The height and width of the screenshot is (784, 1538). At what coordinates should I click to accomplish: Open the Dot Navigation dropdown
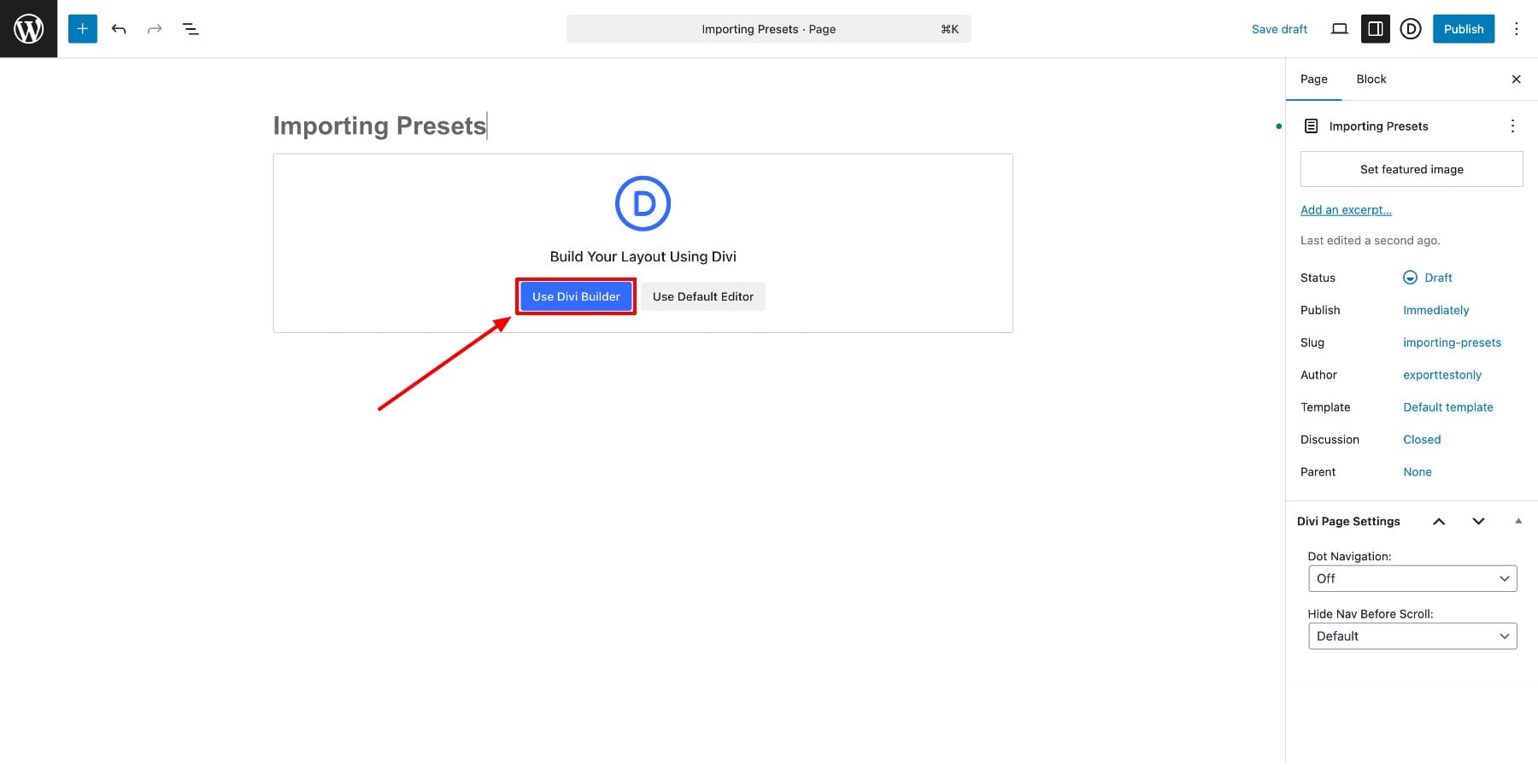(1412, 578)
